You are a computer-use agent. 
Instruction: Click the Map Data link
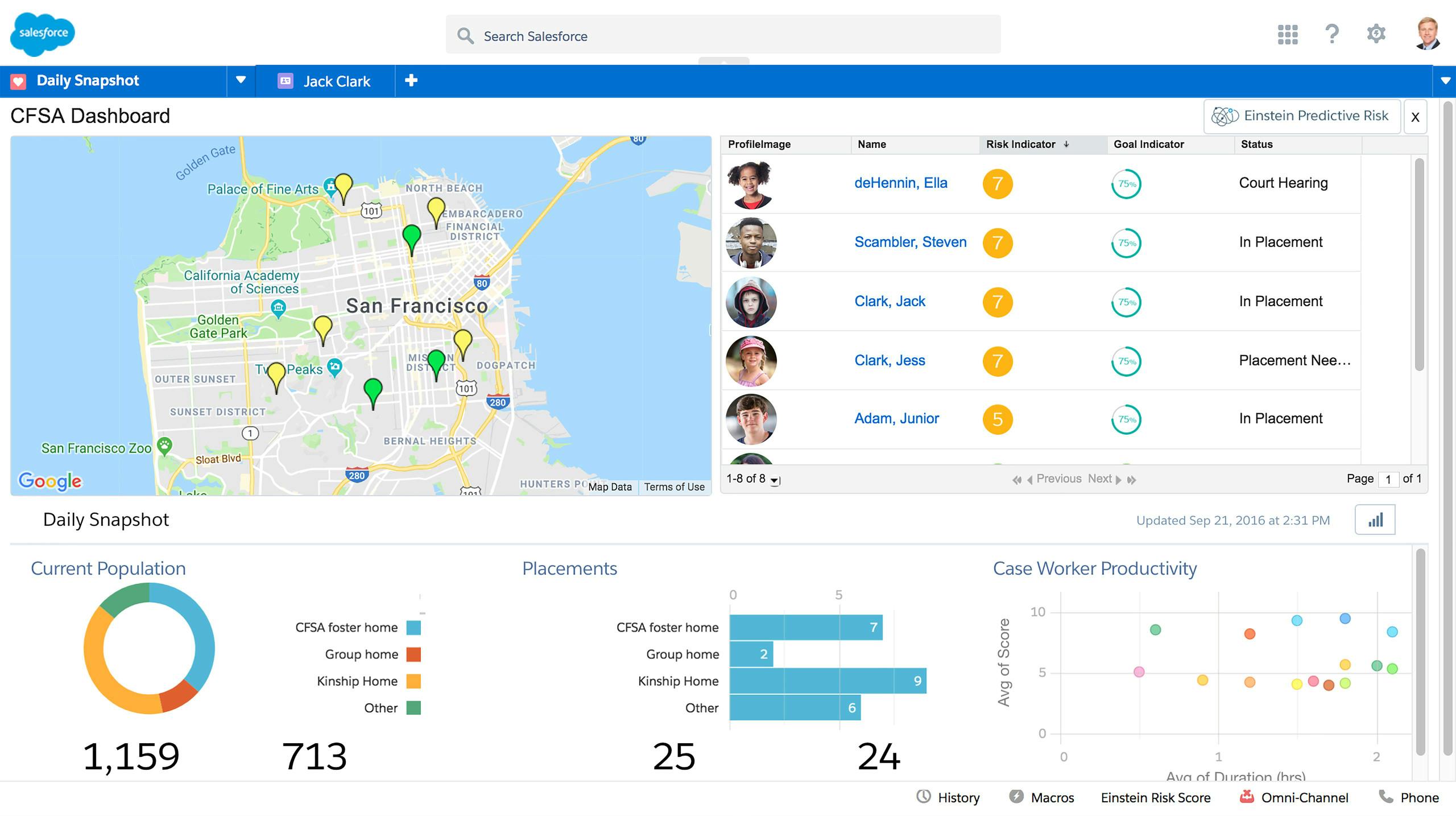pos(610,487)
